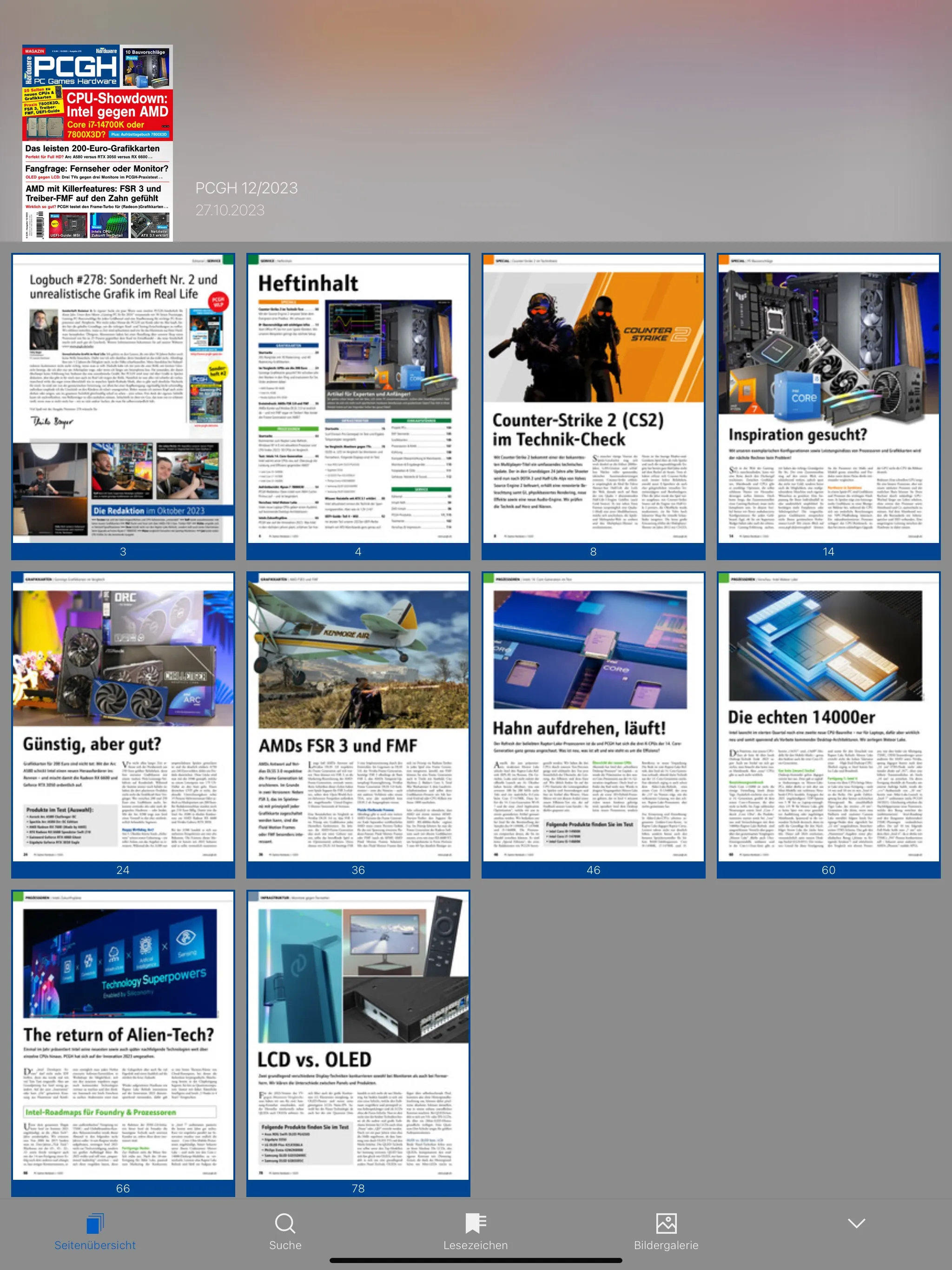952x1270 pixels.
Task: Tap the Seitenübersicht pages icon
Action: tap(95, 1223)
